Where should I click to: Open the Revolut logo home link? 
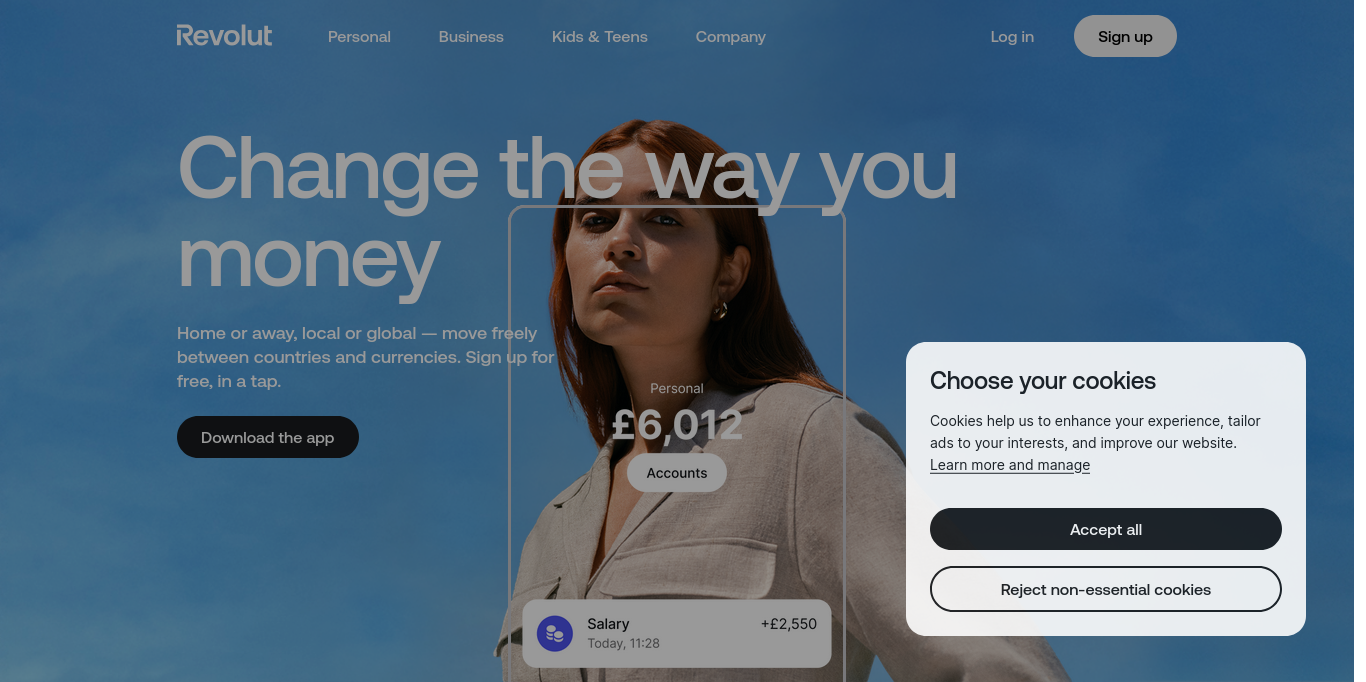224,36
